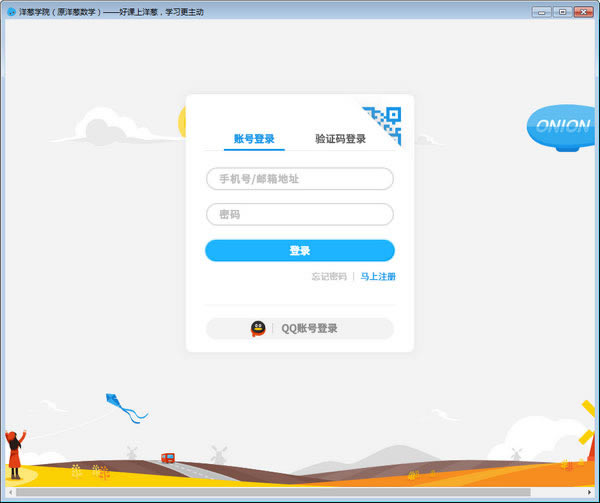Image resolution: width=600 pixels, height=503 pixels.
Task: Switch to the 账号登录 tab
Action: 254,139
